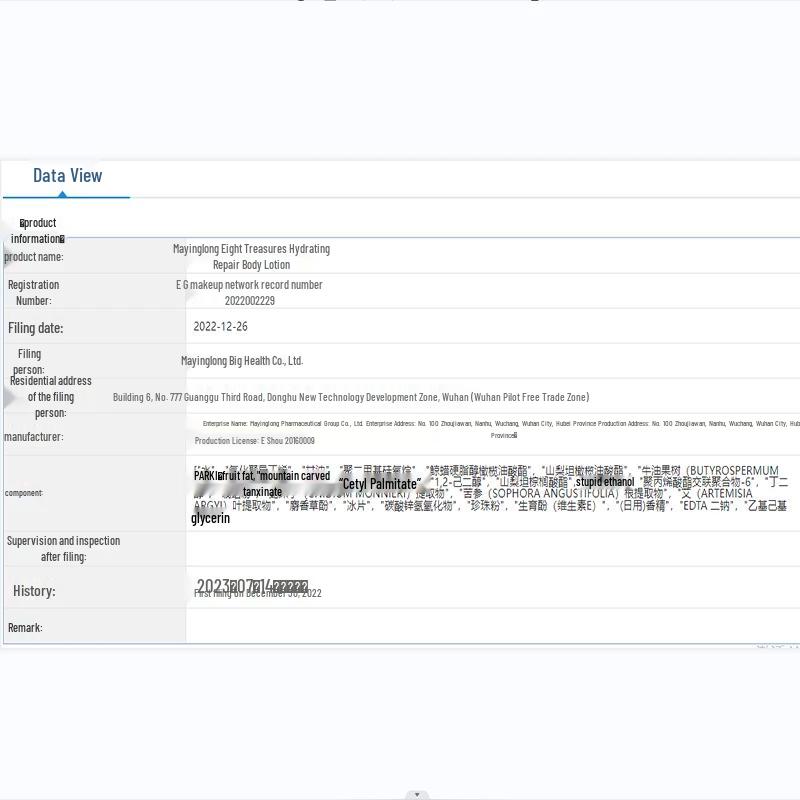Image resolution: width=800 pixels, height=800 pixels.
Task: Select record number 2022002229
Action: point(249,300)
